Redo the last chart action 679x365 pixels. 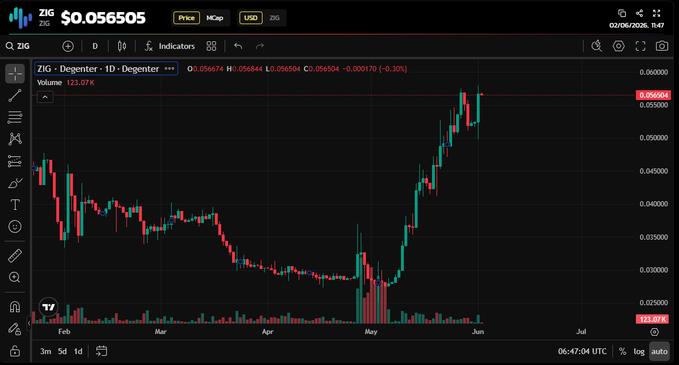coord(260,46)
